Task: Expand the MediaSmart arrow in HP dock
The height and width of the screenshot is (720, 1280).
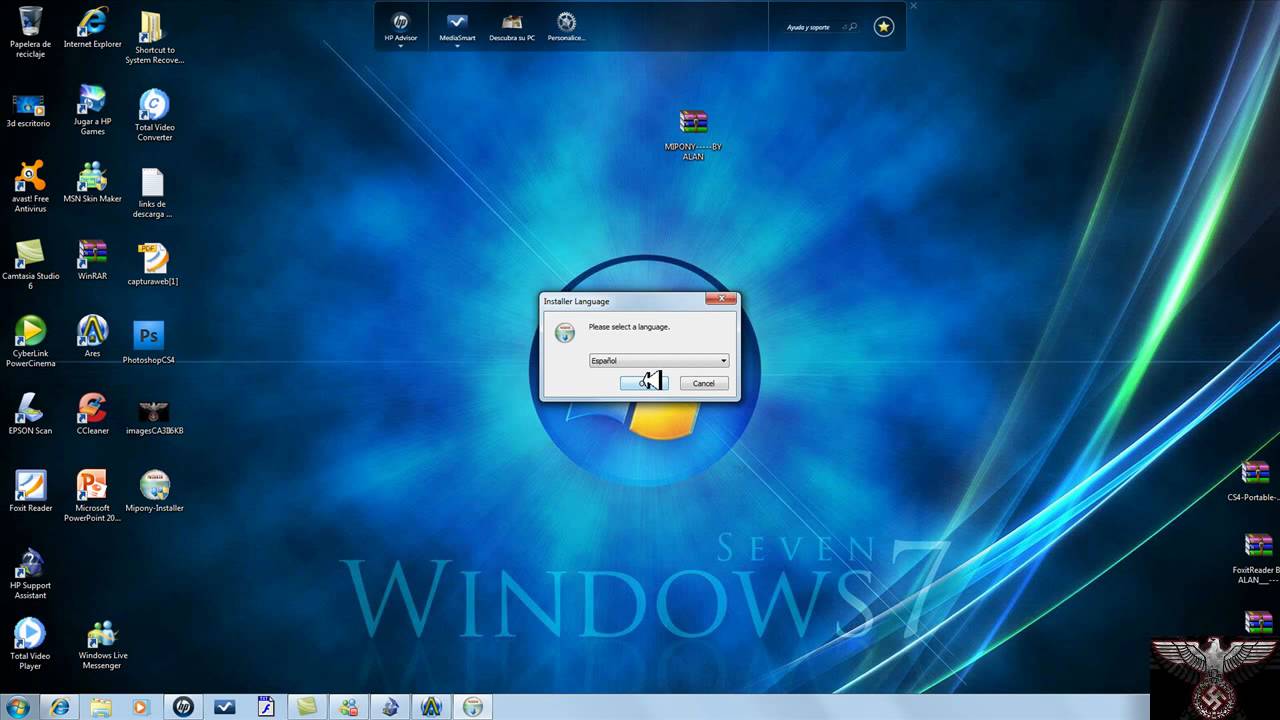Action: click(x=457, y=46)
